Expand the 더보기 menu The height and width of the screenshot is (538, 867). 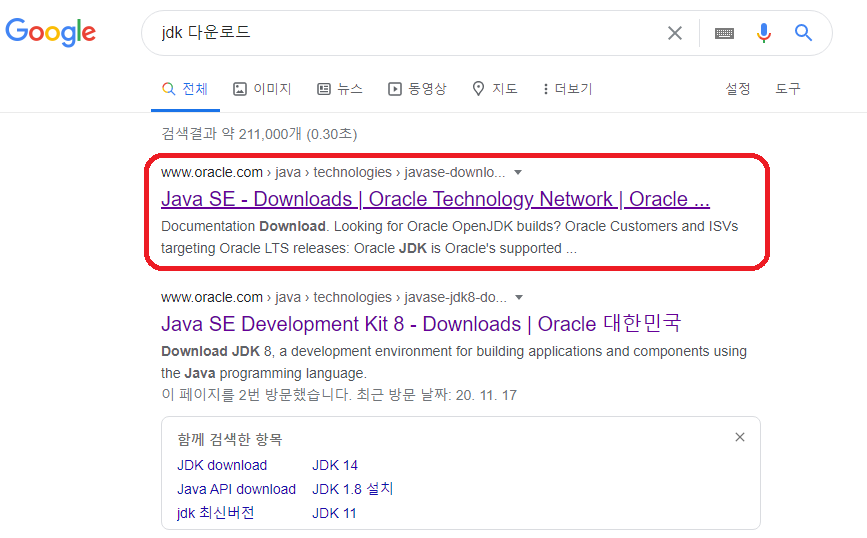click(x=567, y=89)
